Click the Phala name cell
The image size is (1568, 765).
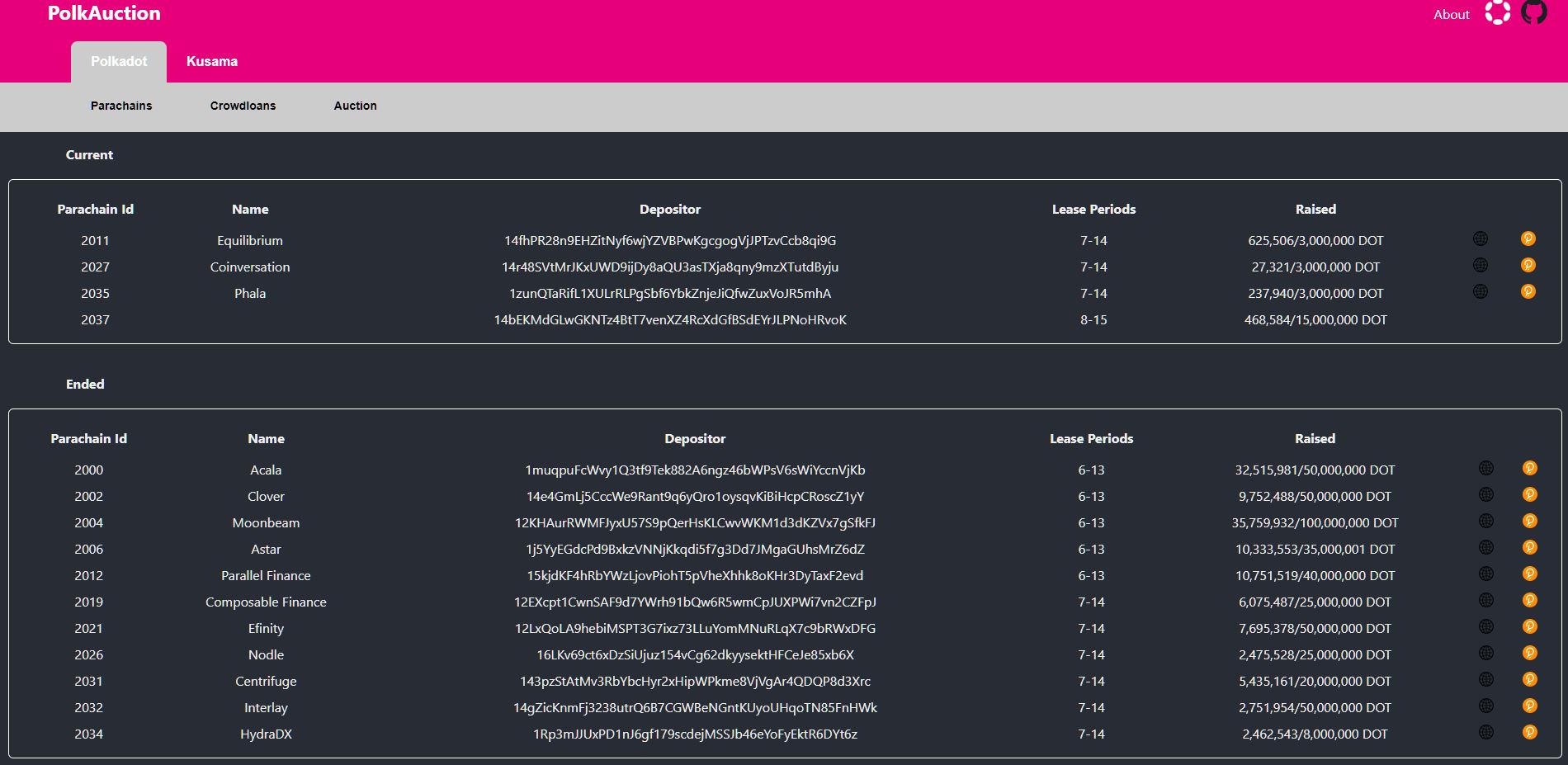tap(250, 294)
